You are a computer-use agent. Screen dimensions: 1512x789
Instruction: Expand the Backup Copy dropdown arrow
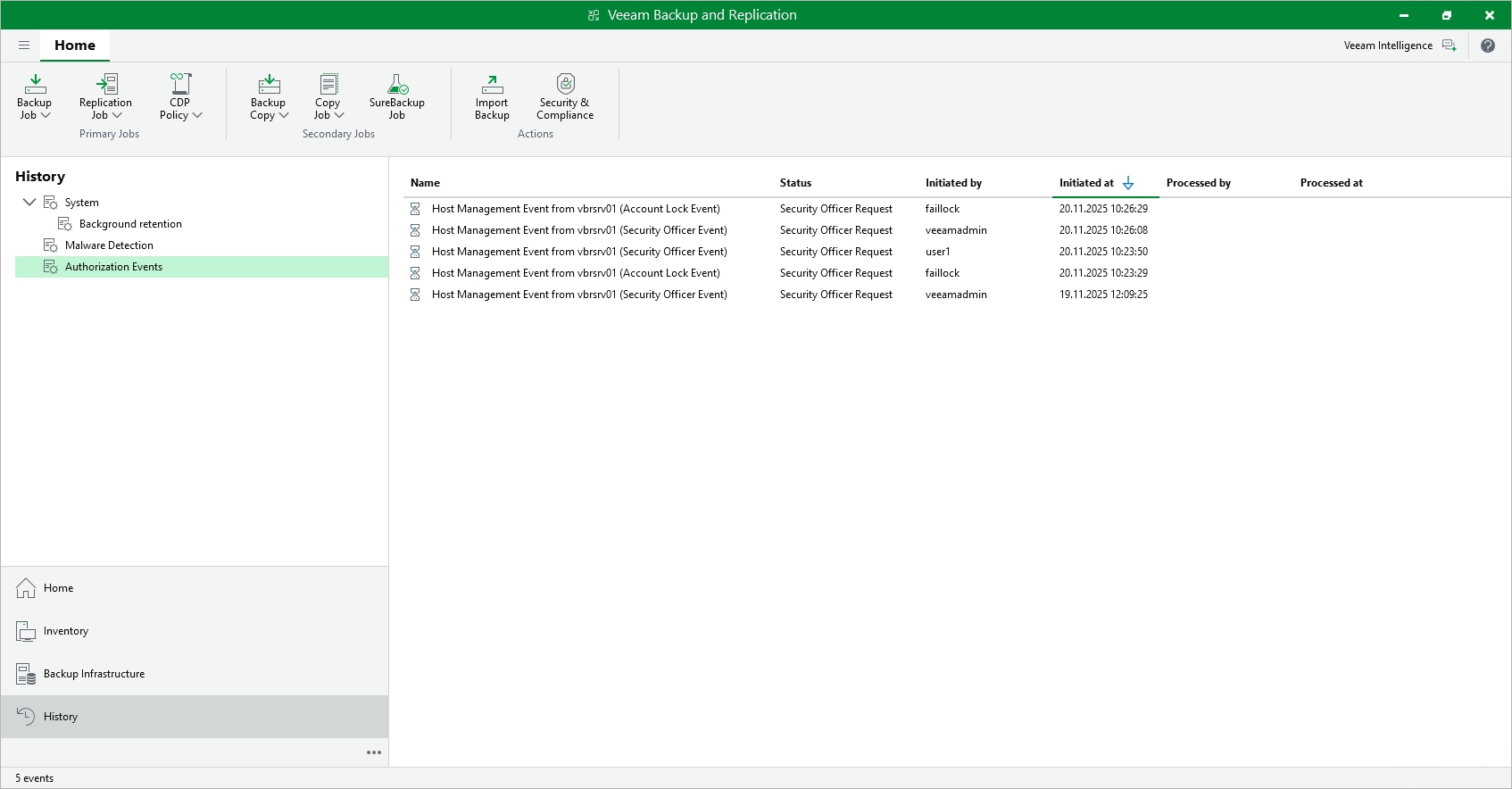pyautogui.click(x=284, y=115)
